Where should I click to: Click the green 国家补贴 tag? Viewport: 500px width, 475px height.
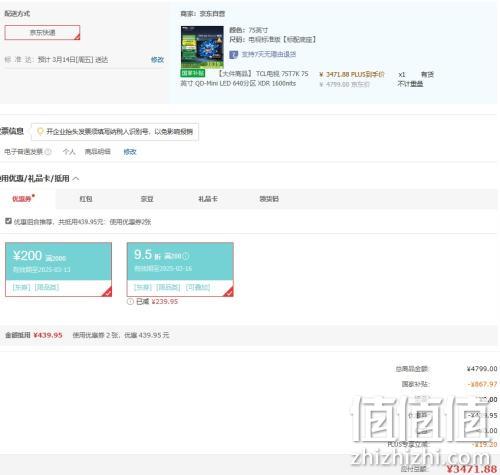point(193,73)
